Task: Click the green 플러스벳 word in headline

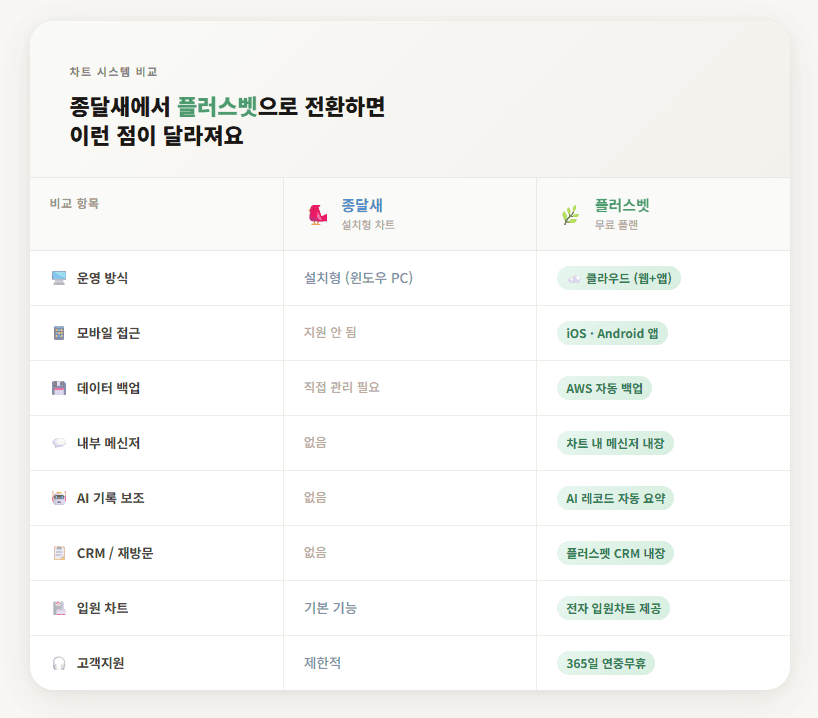Action: click(x=218, y=106)
